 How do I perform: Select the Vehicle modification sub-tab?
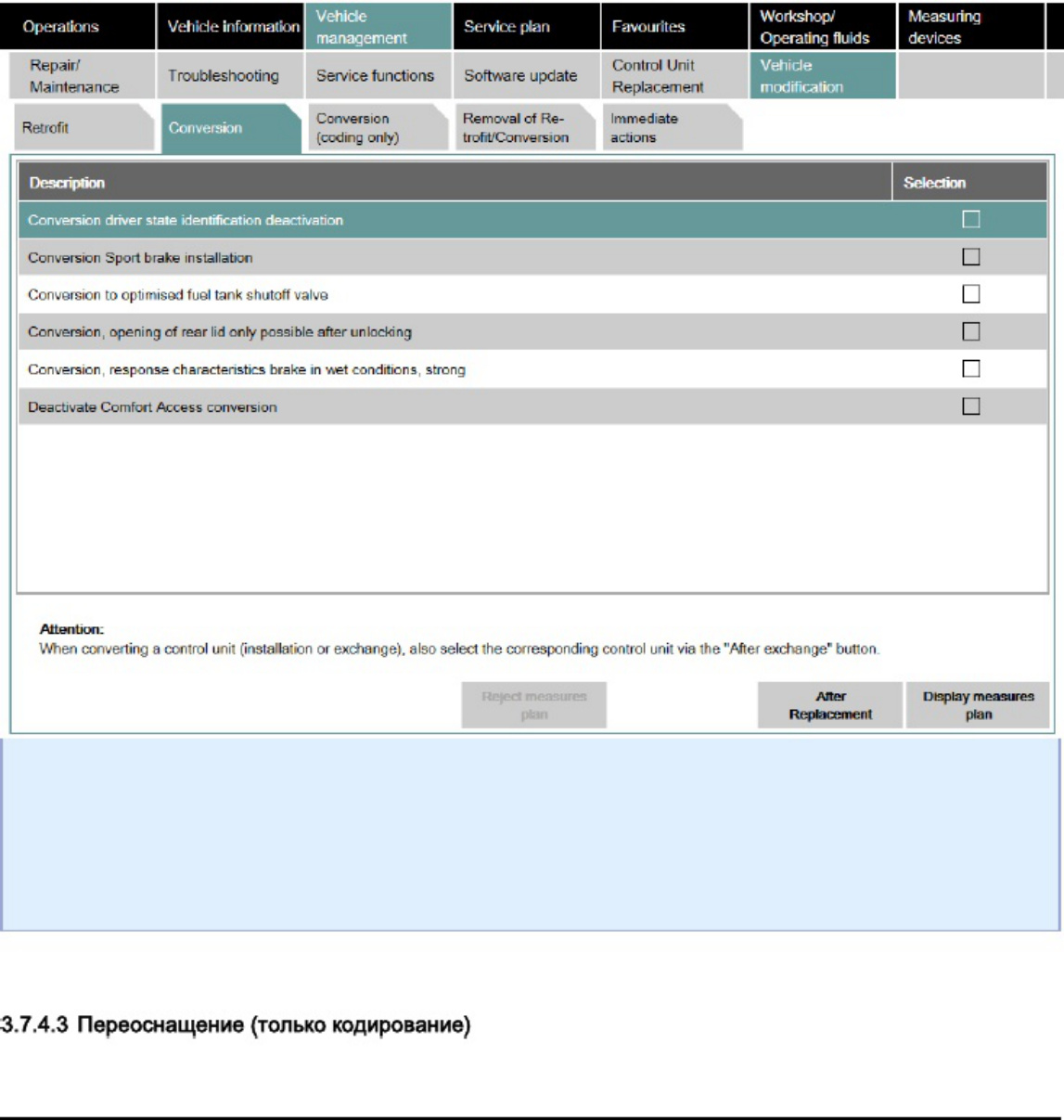coord(823,76)
